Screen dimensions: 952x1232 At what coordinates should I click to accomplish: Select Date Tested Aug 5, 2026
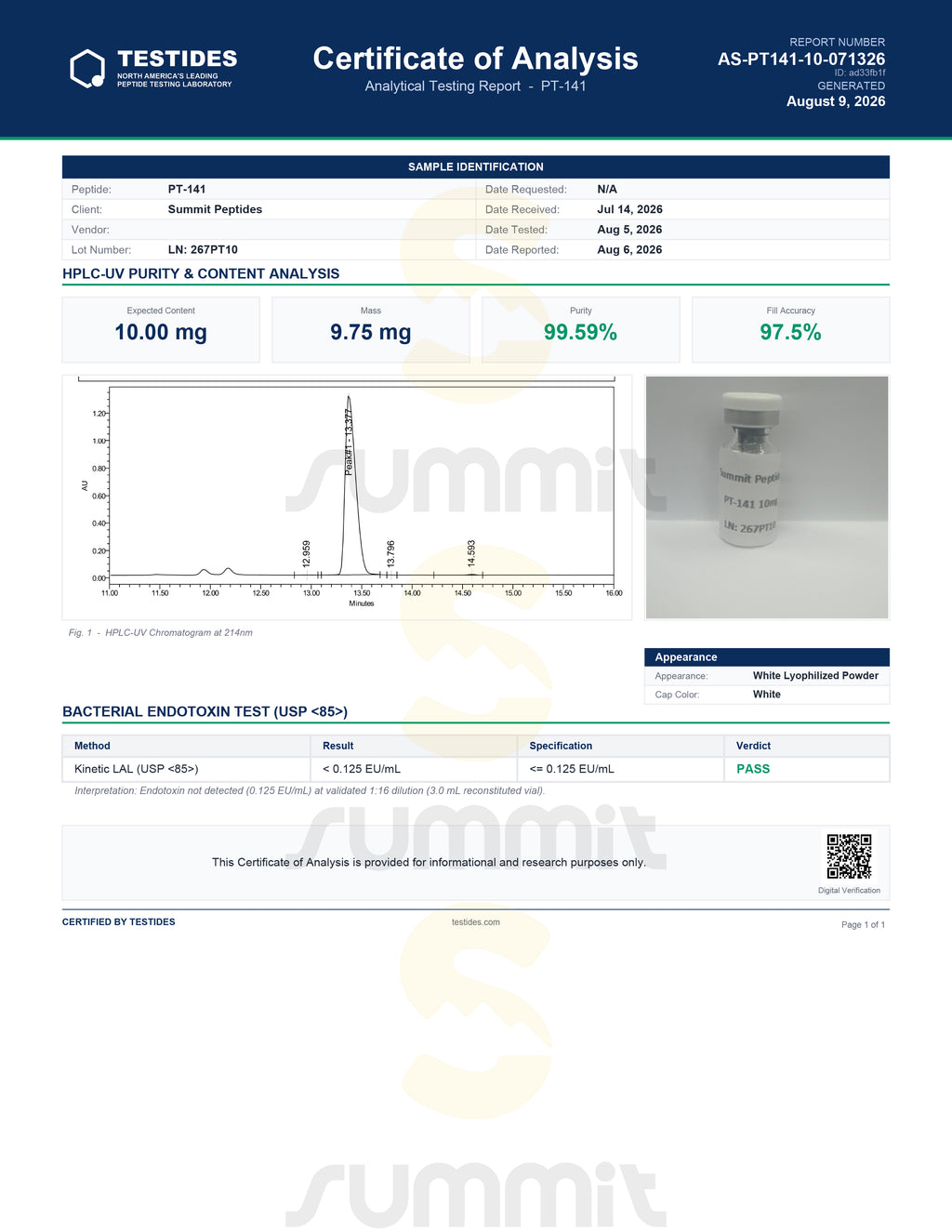(x=629, y=230)
